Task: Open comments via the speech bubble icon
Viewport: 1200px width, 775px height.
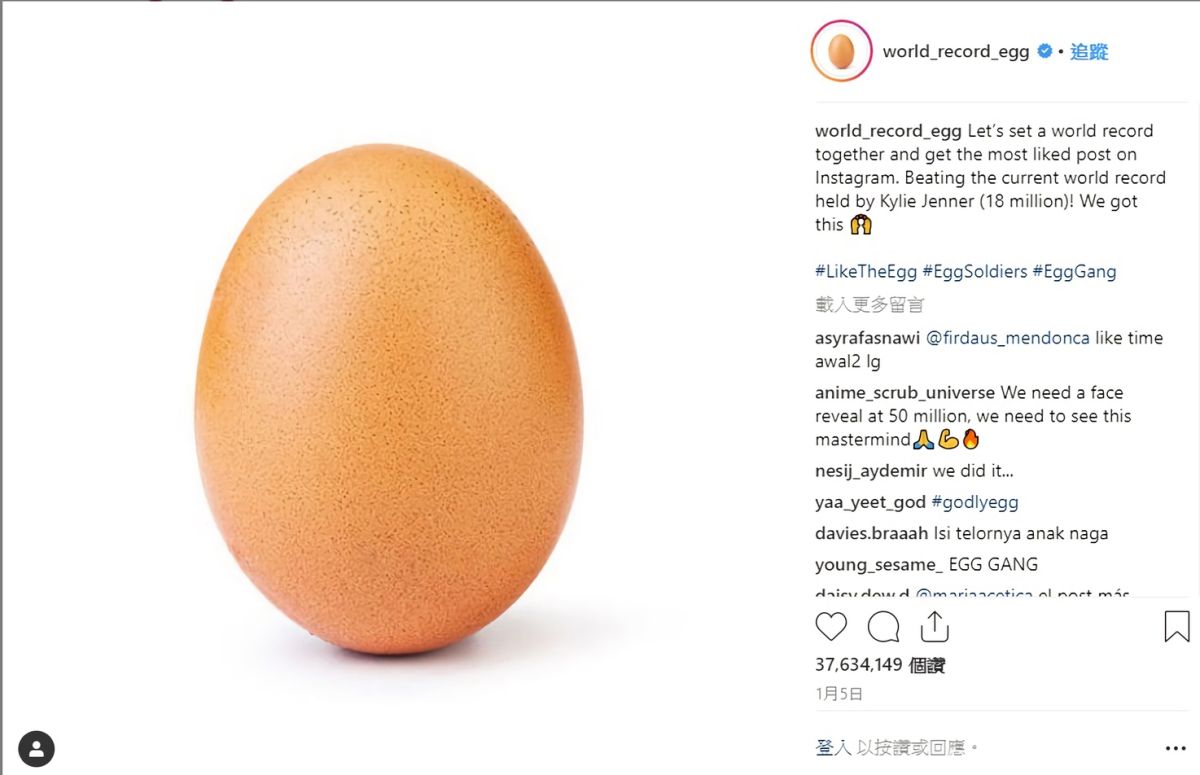Action: click(881, 627)
